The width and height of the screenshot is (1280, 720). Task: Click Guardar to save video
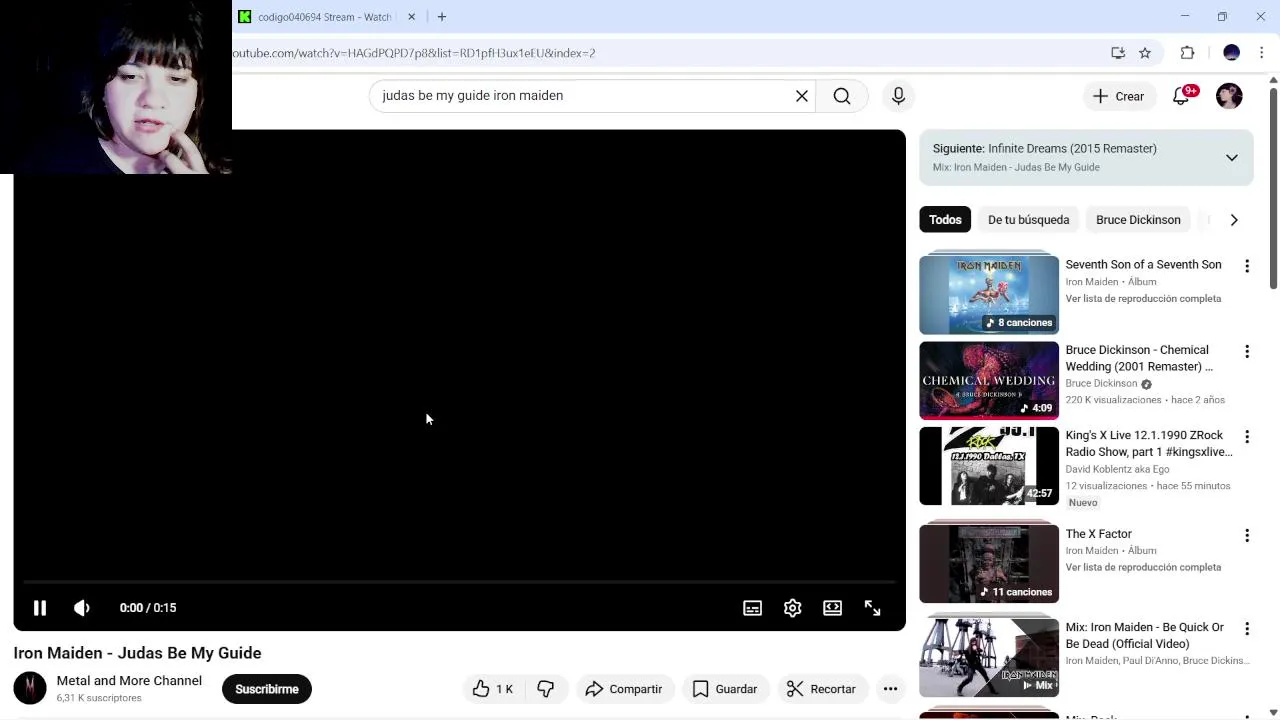pyautogui.click(x=725, y=689)
